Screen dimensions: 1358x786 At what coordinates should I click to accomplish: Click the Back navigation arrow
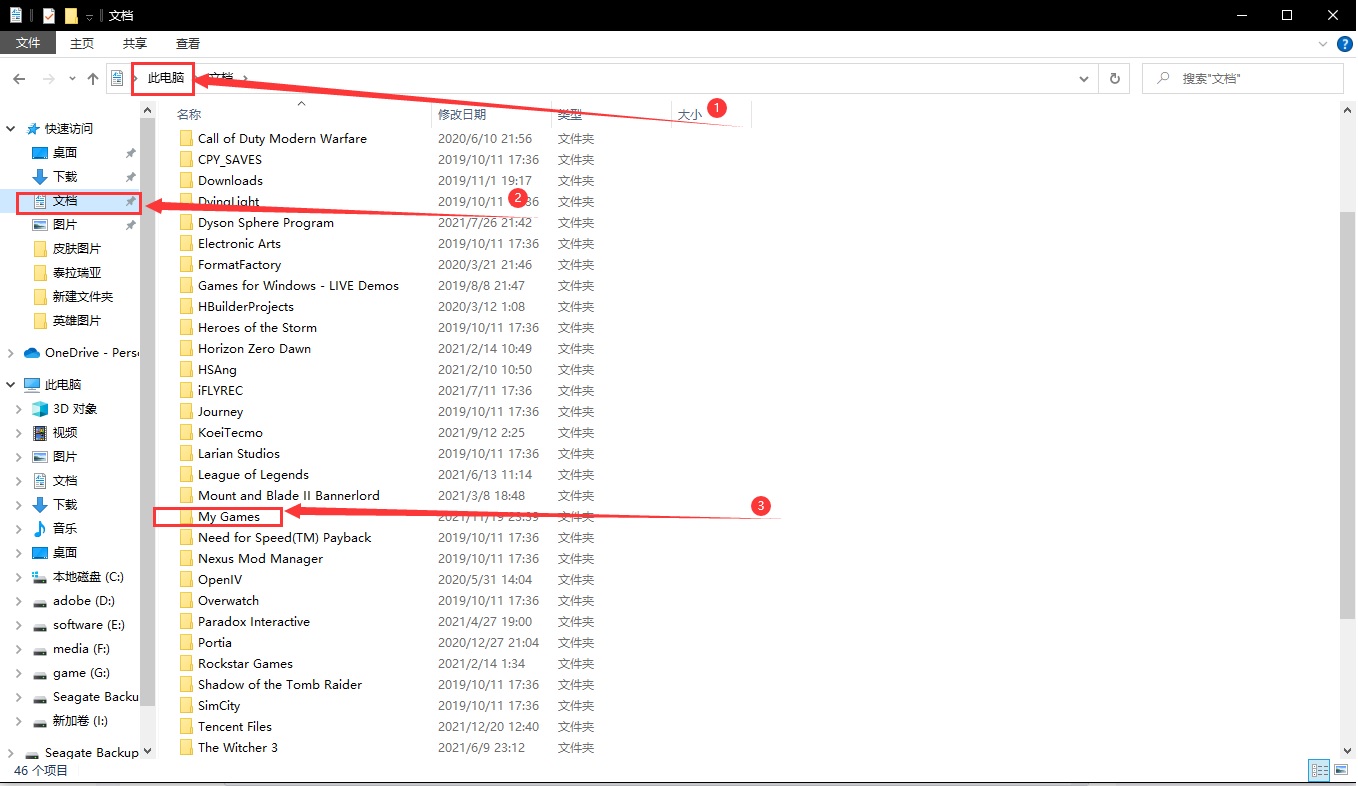[x=19, y=78]
